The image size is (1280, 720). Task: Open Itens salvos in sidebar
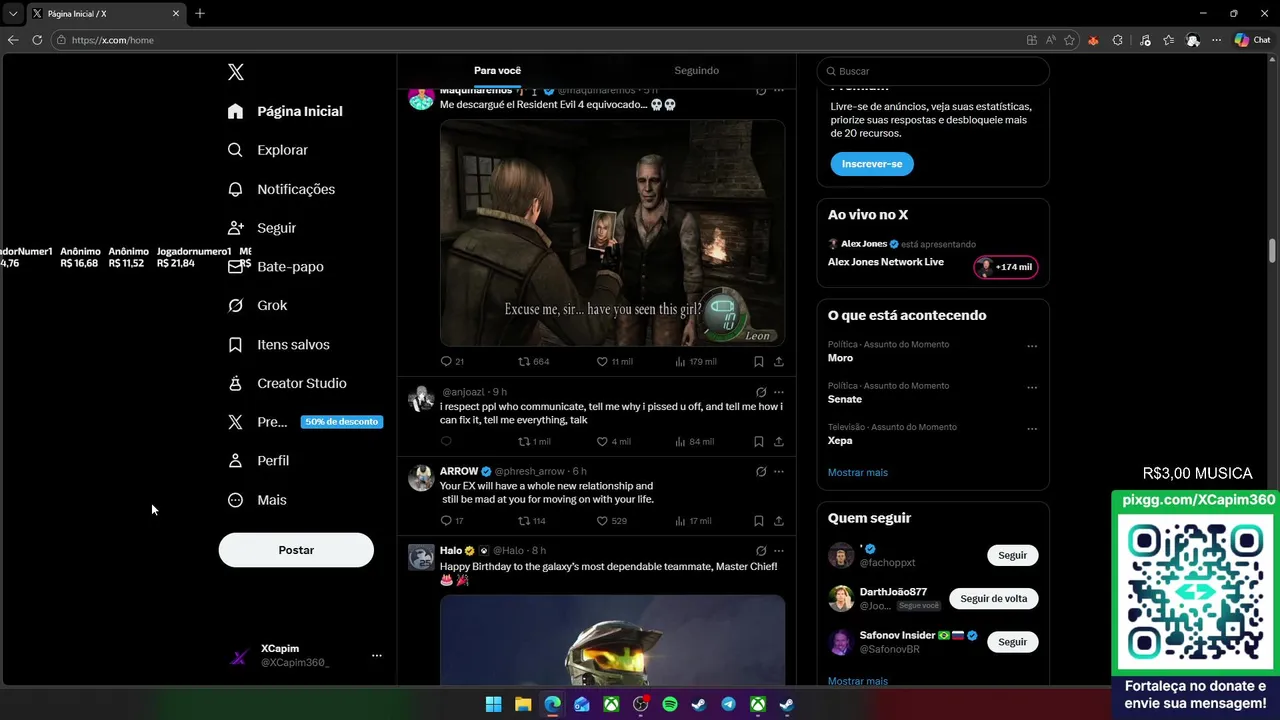(x=279, y=345)
